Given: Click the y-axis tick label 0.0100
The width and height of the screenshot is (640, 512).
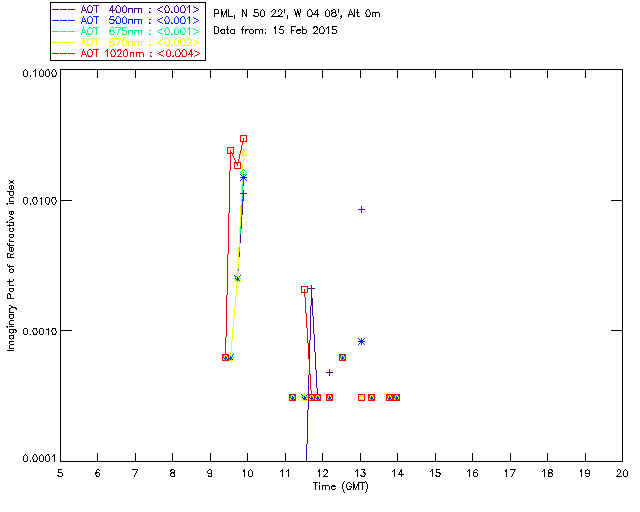Looking at the screenshot, I should pos(39,201).
